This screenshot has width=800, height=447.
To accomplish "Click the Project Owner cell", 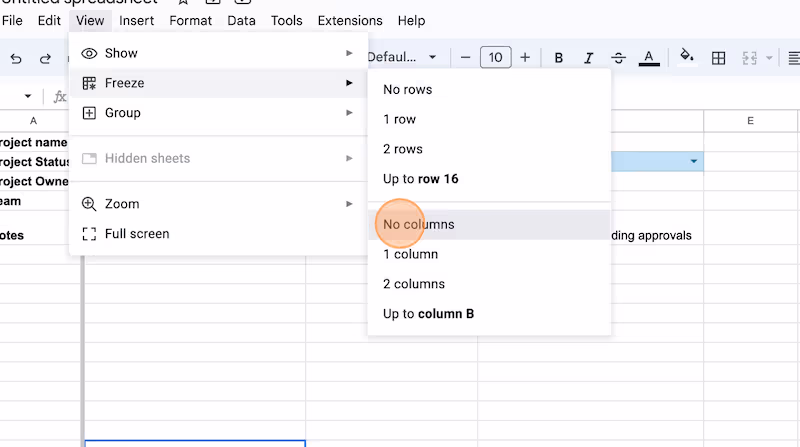I will 34,181.
